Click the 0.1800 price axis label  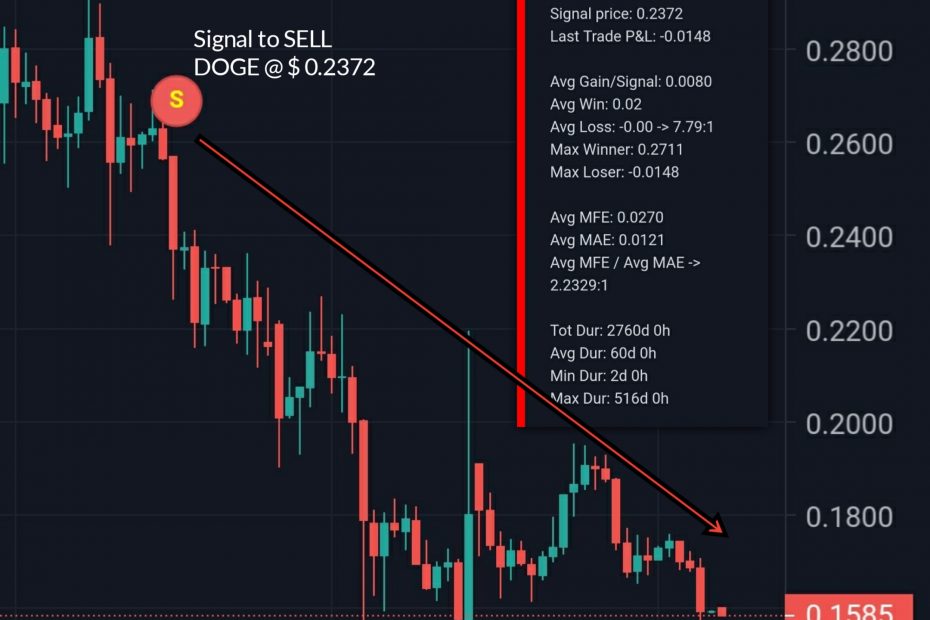pos(849,517)
